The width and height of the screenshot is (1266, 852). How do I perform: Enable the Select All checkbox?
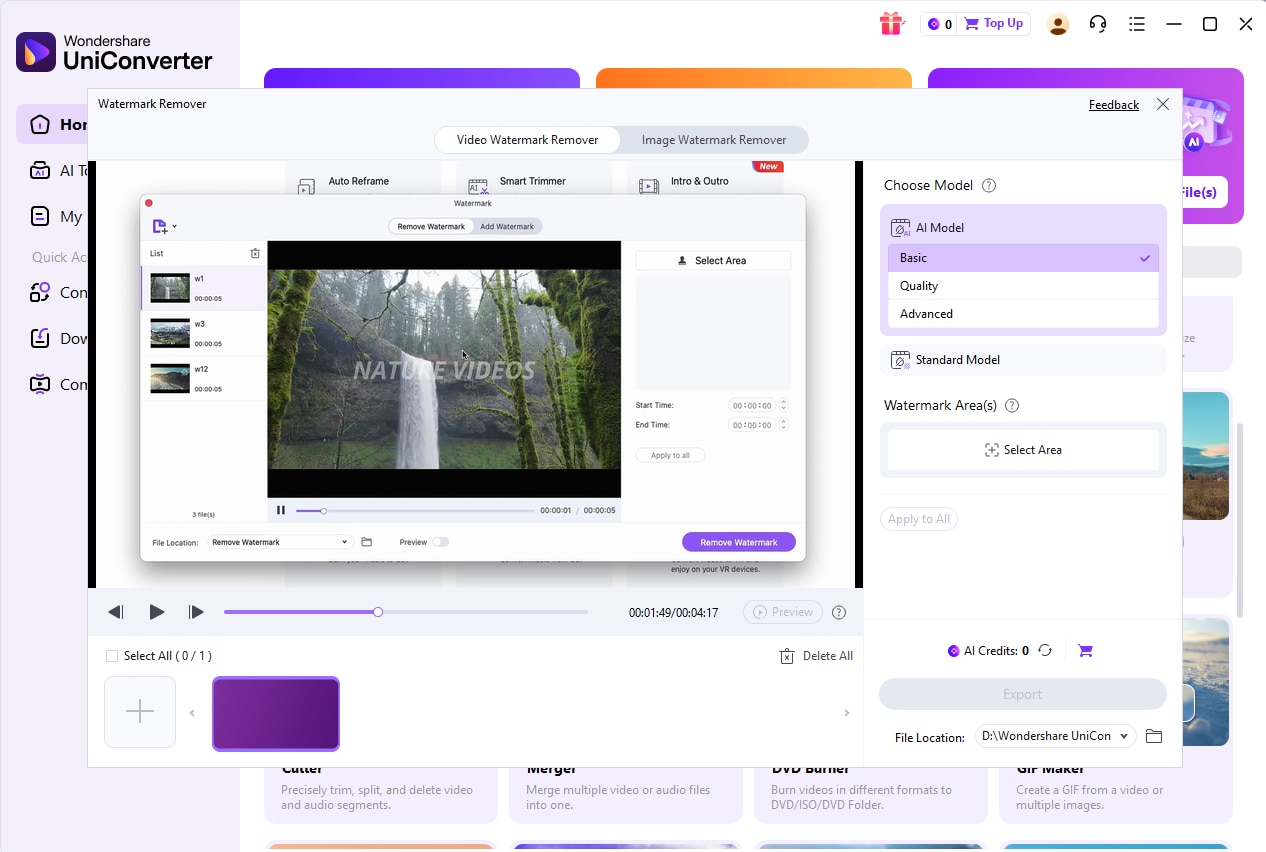[113, 655]
